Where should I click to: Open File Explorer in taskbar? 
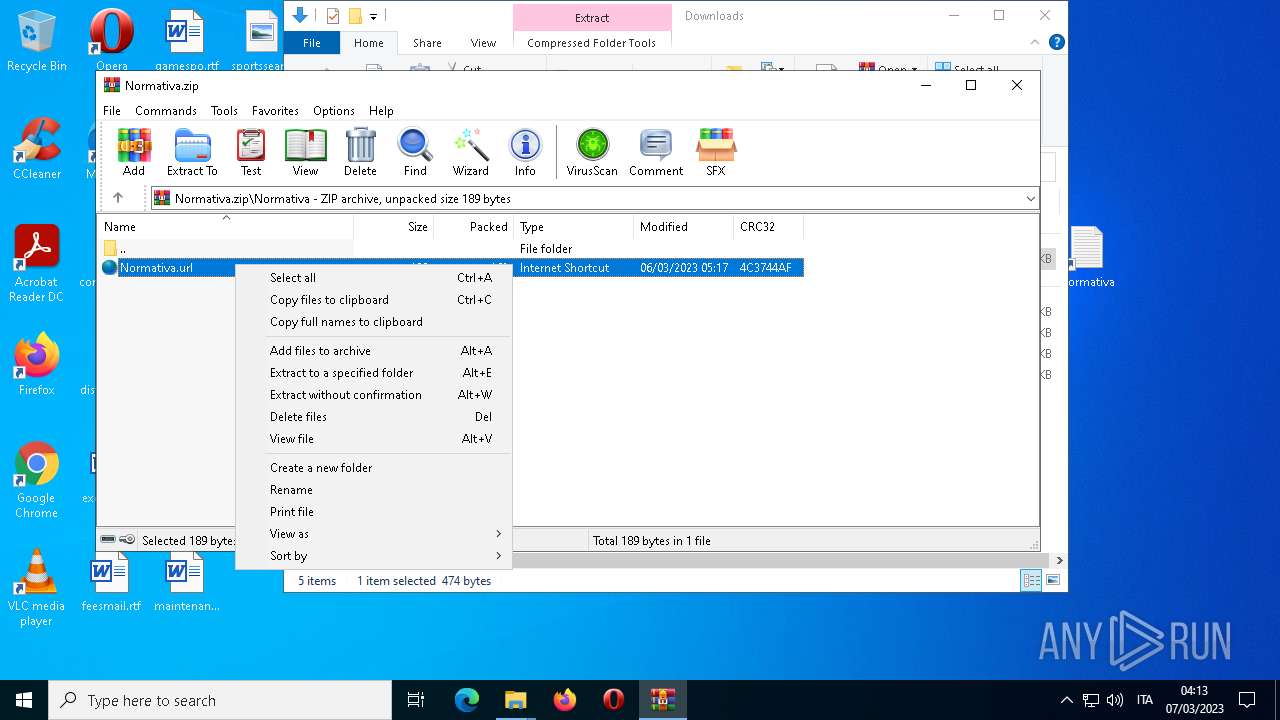(x=516, y=700)
